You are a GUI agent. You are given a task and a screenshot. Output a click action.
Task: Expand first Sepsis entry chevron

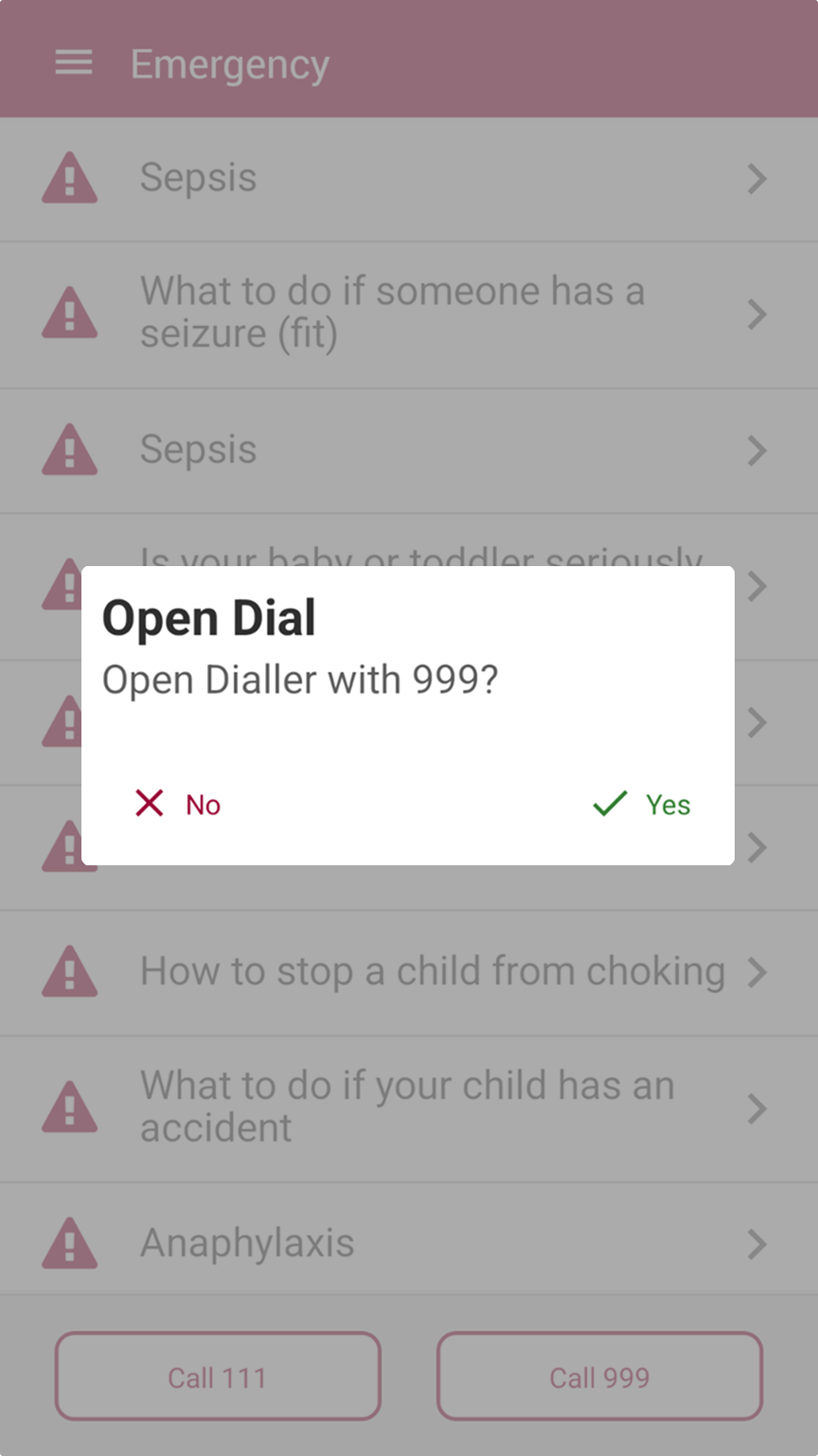(756, 178)
